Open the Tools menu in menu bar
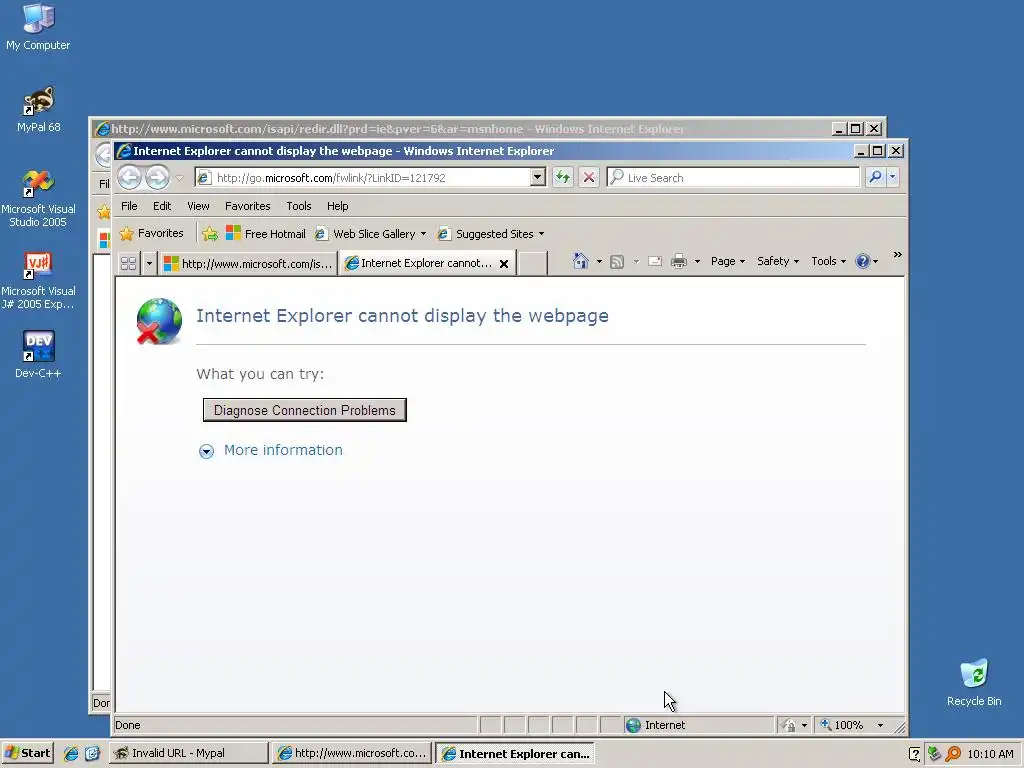The width and height of the screenshot is (1024, 768). (x=298, y=206)
